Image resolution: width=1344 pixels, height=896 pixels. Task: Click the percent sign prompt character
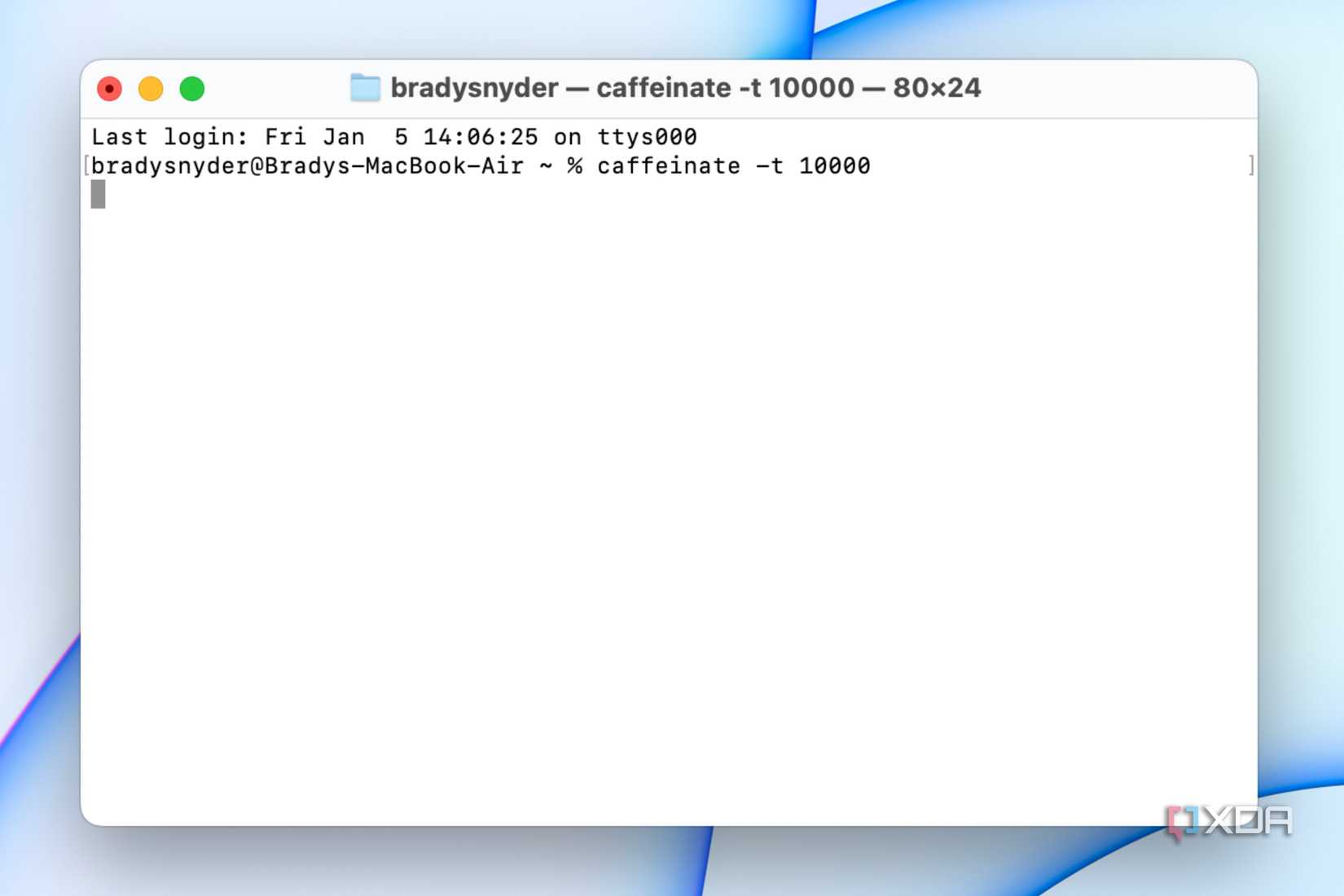pos(574,165)
